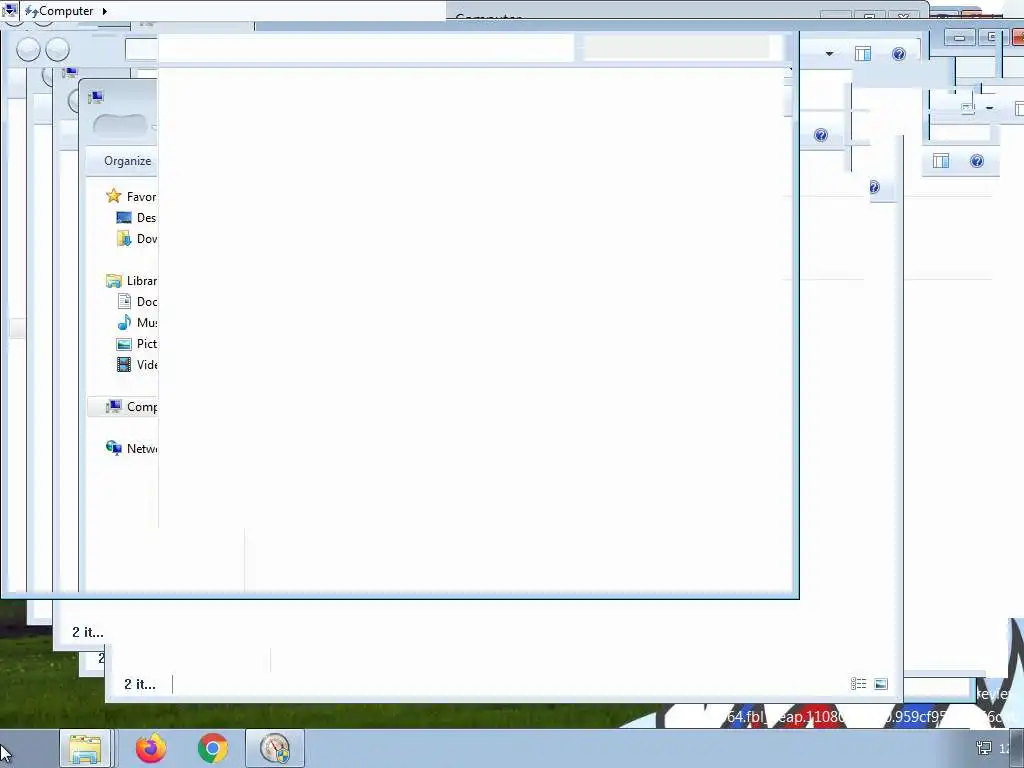
Task: Expand the arrow after the Computer breadcrumb
Action: (x=104, y=11)
